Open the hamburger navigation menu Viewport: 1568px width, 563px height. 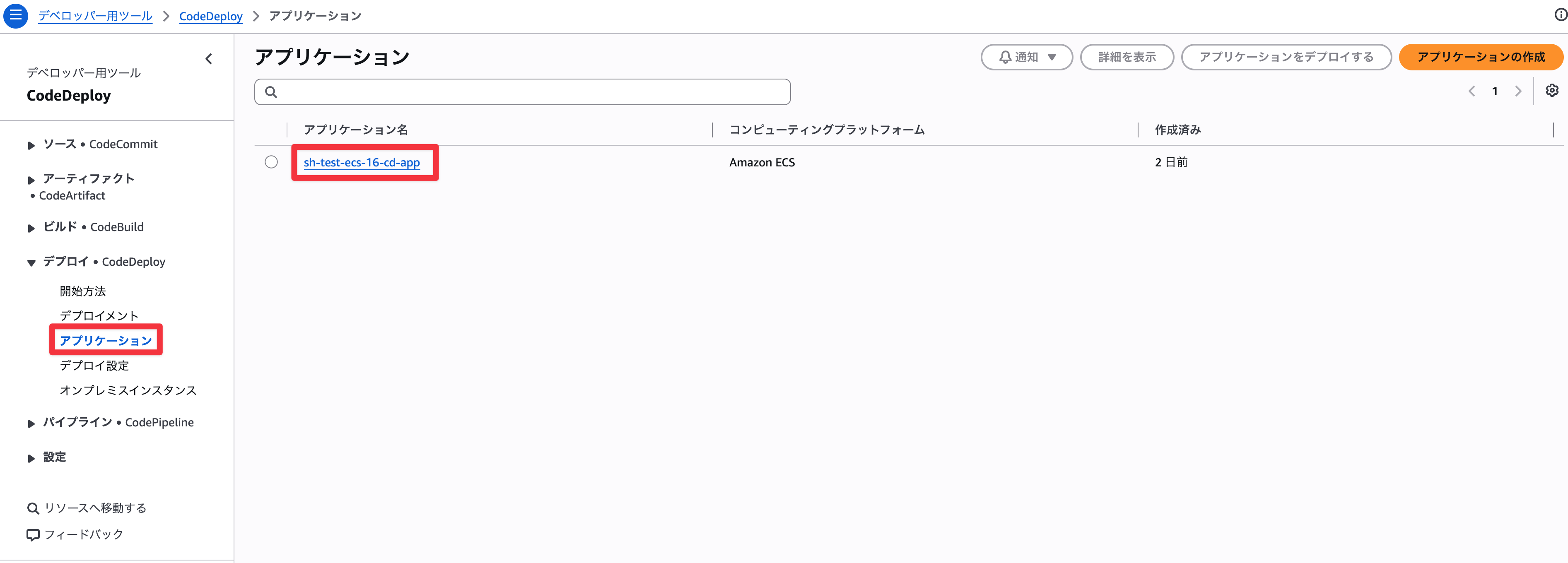pyautogui.click(x=15, y=15)
